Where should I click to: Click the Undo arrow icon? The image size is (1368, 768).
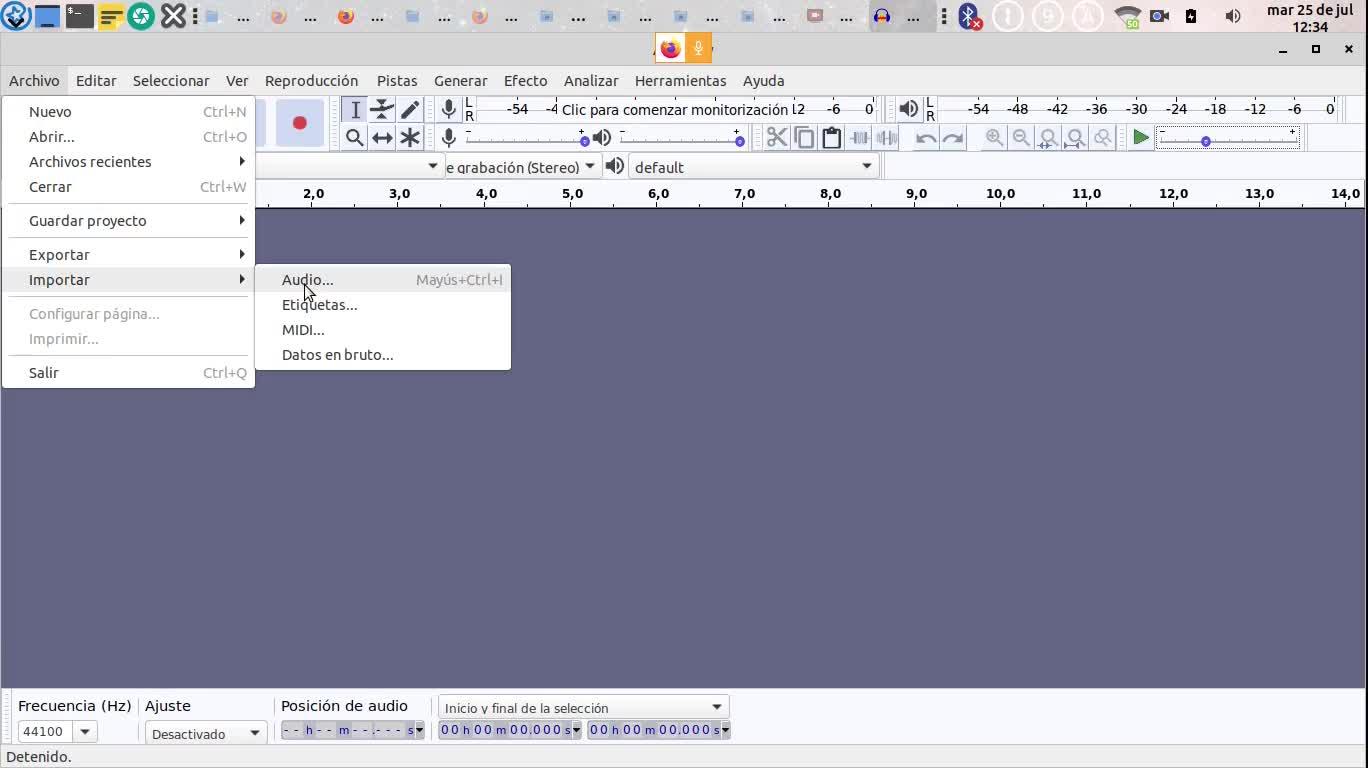(x=926, y=138)
